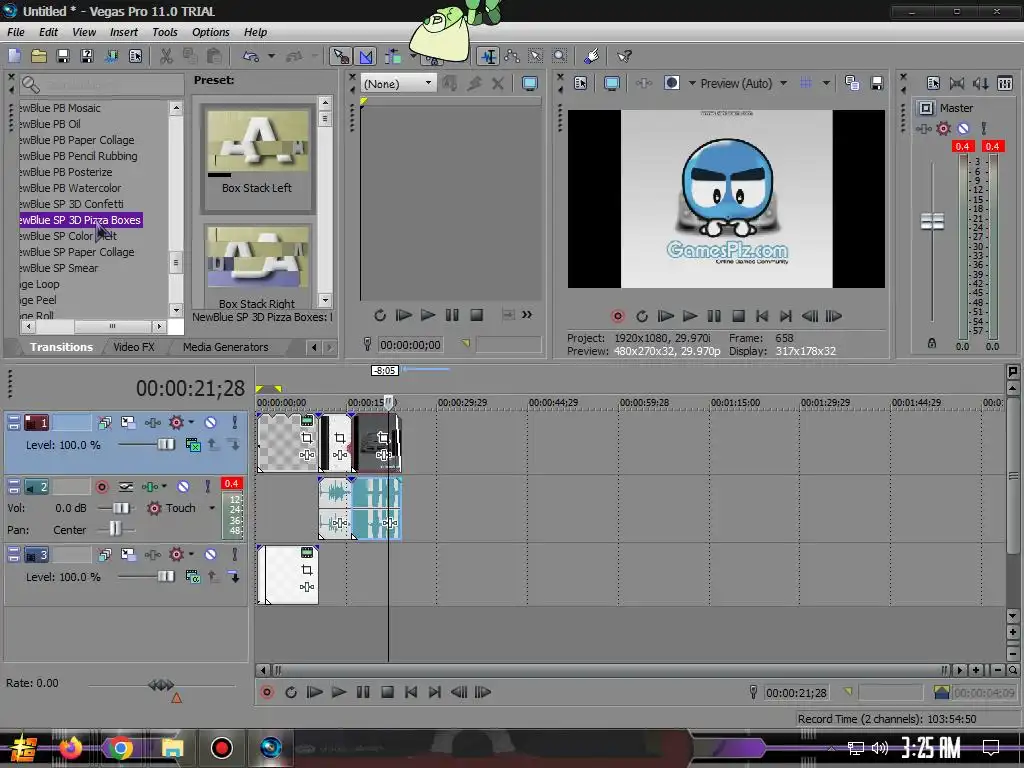Stop playback in the transport bar
This screenshot has width=1024, height=768.
(x=387, y=692)
